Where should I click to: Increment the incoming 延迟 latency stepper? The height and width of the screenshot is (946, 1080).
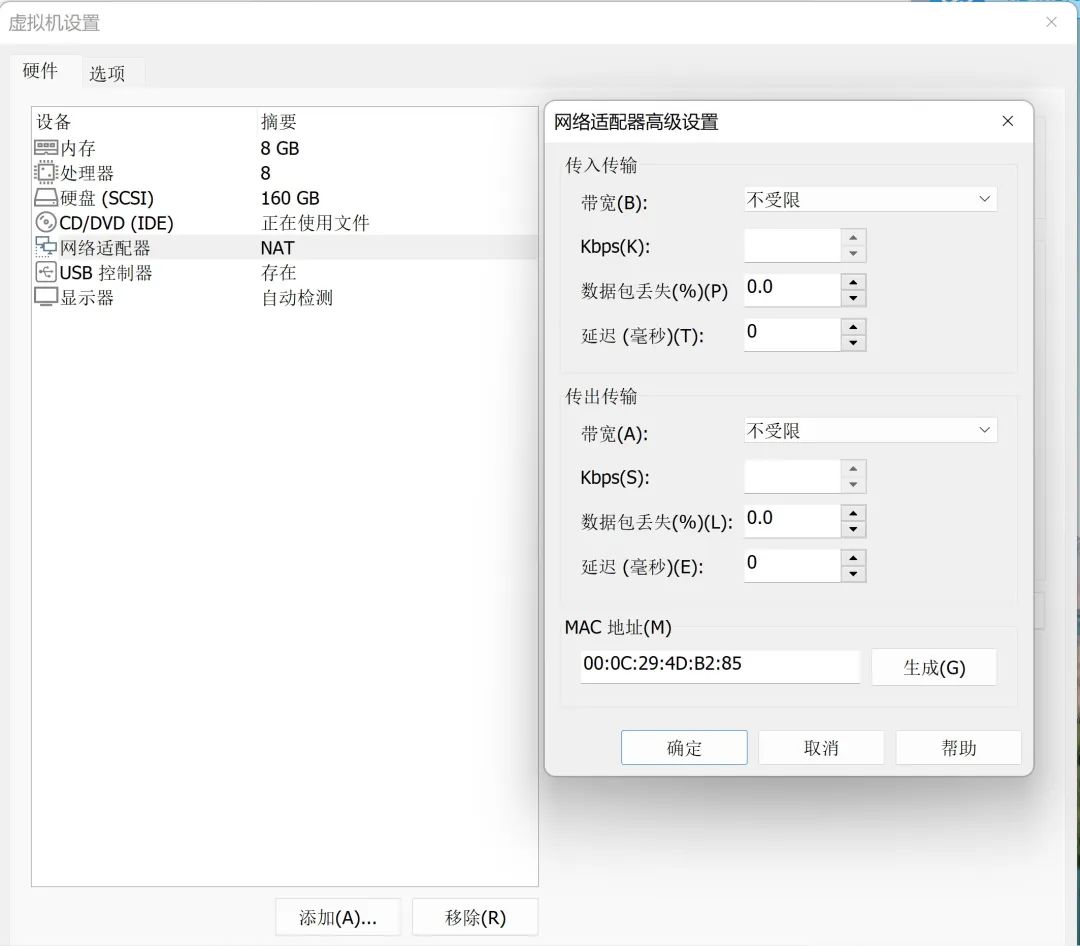coord(851,328)
